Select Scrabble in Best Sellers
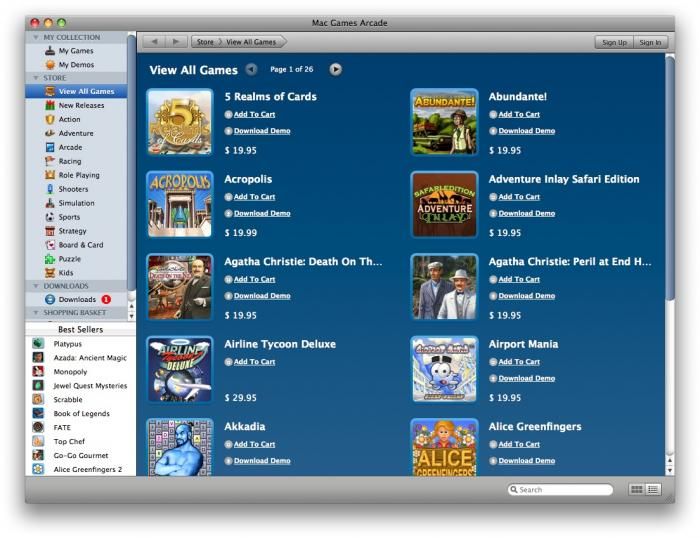 pos(68,400)
